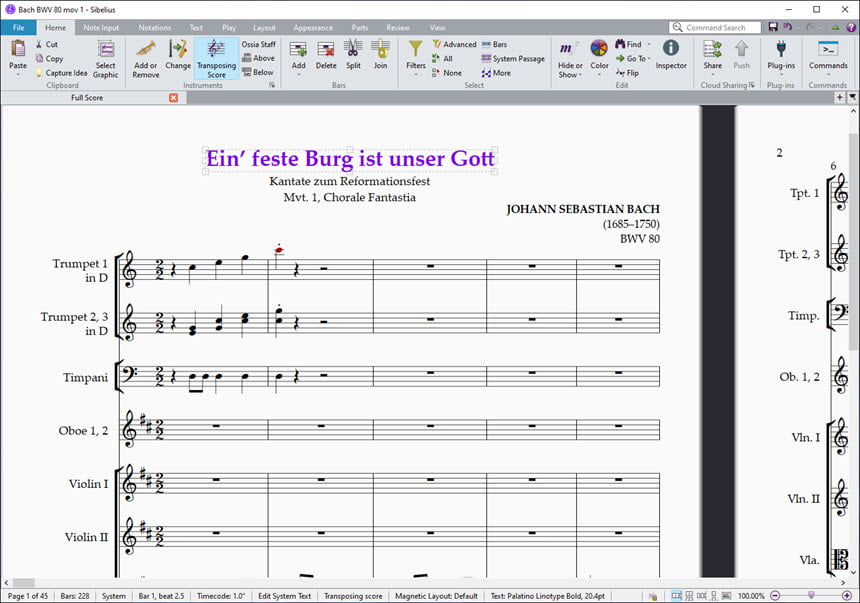
Task: Delete selected bars
Action: 326,55
